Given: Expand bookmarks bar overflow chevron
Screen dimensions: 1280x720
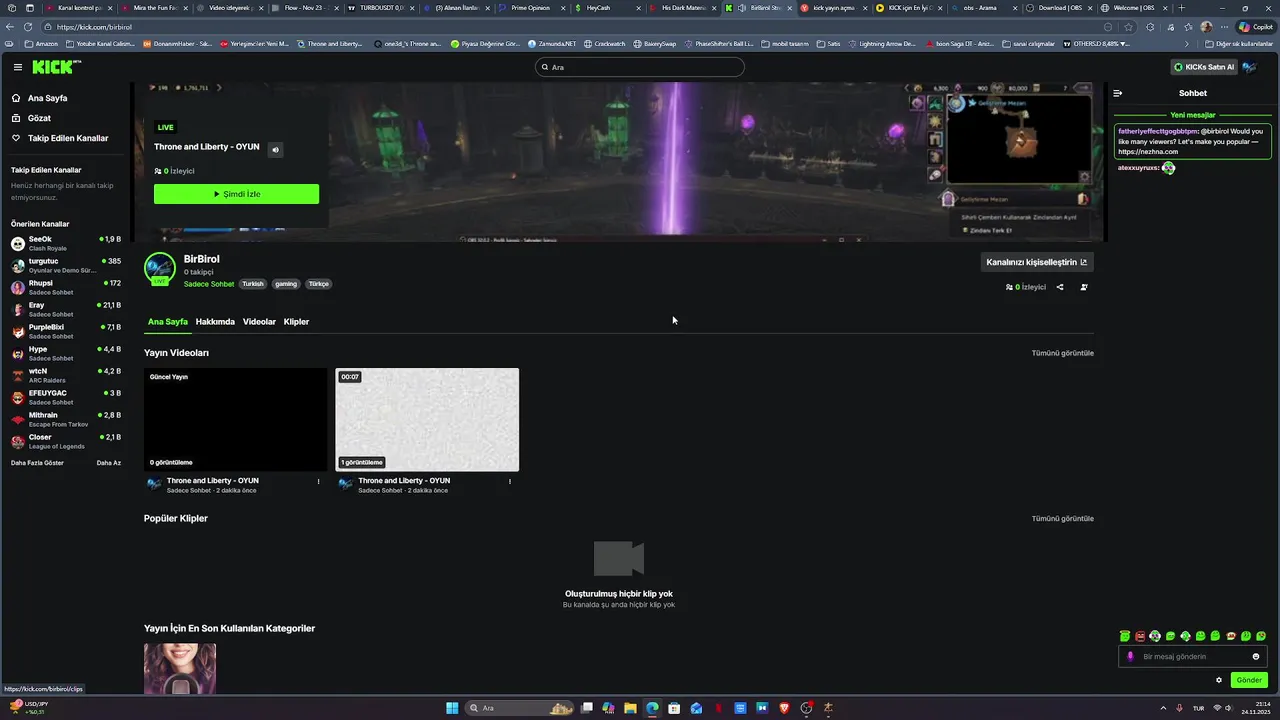Looking at the screenshot, I should (x=1187, y=44).
